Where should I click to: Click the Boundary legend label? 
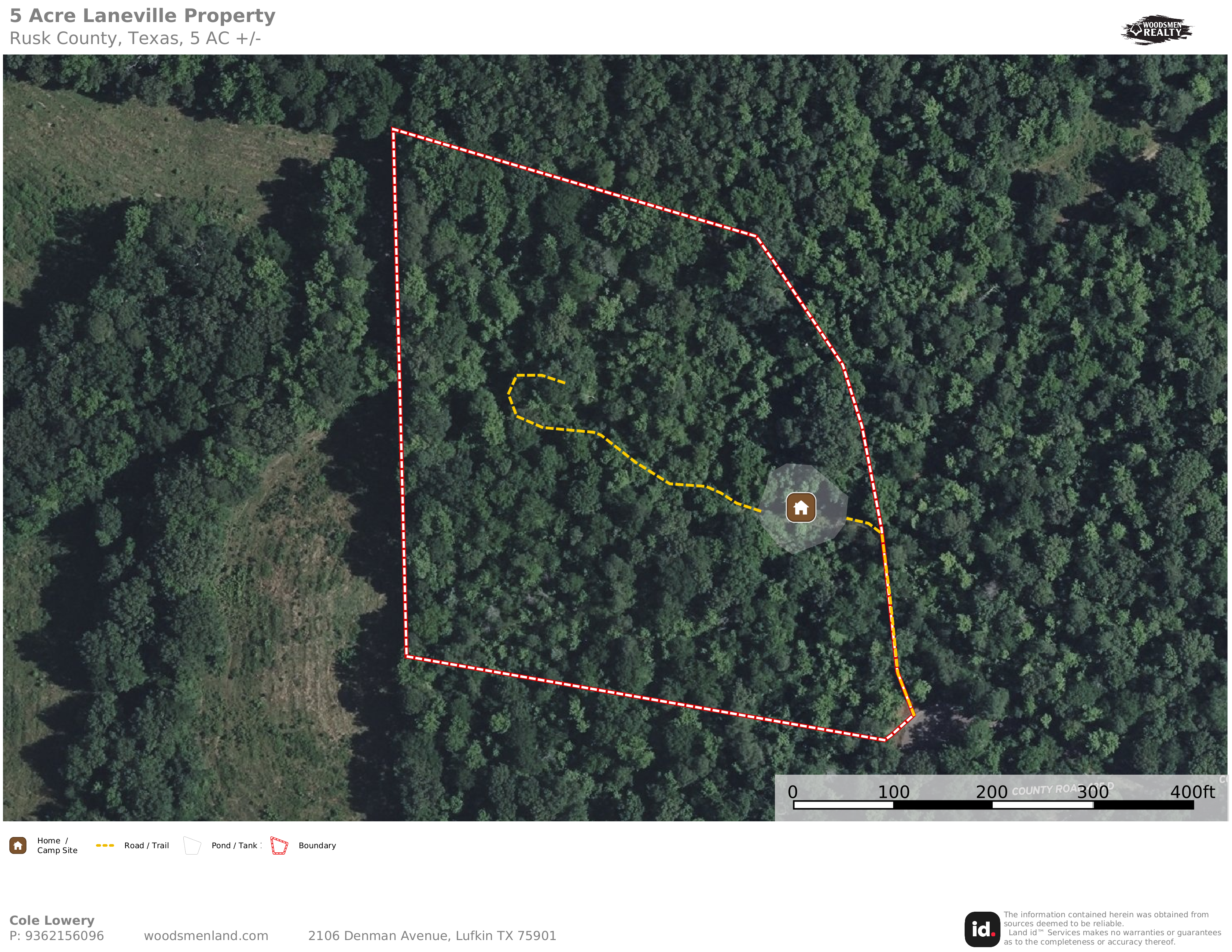click(317, 845)
